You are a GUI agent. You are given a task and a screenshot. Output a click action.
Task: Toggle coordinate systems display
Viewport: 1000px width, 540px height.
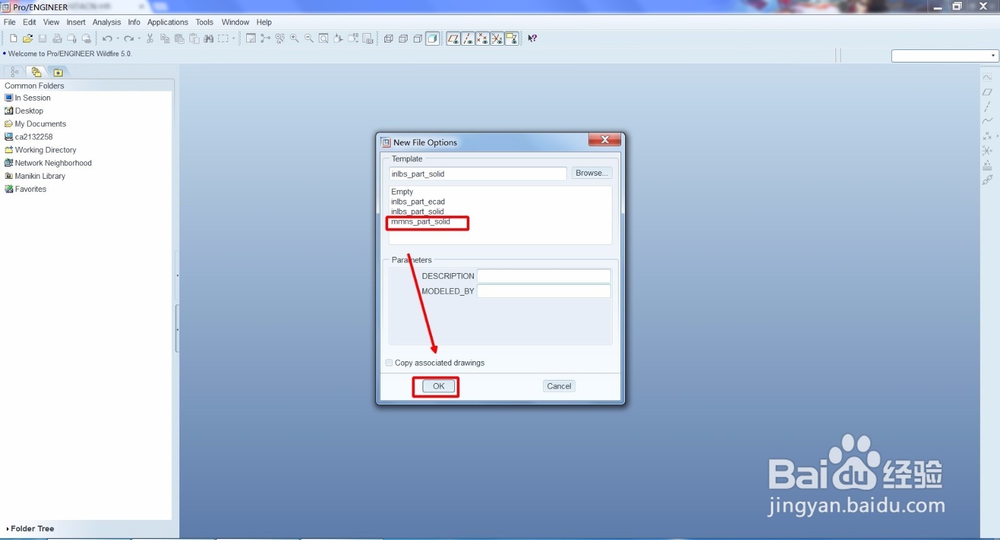pos(497,39)
